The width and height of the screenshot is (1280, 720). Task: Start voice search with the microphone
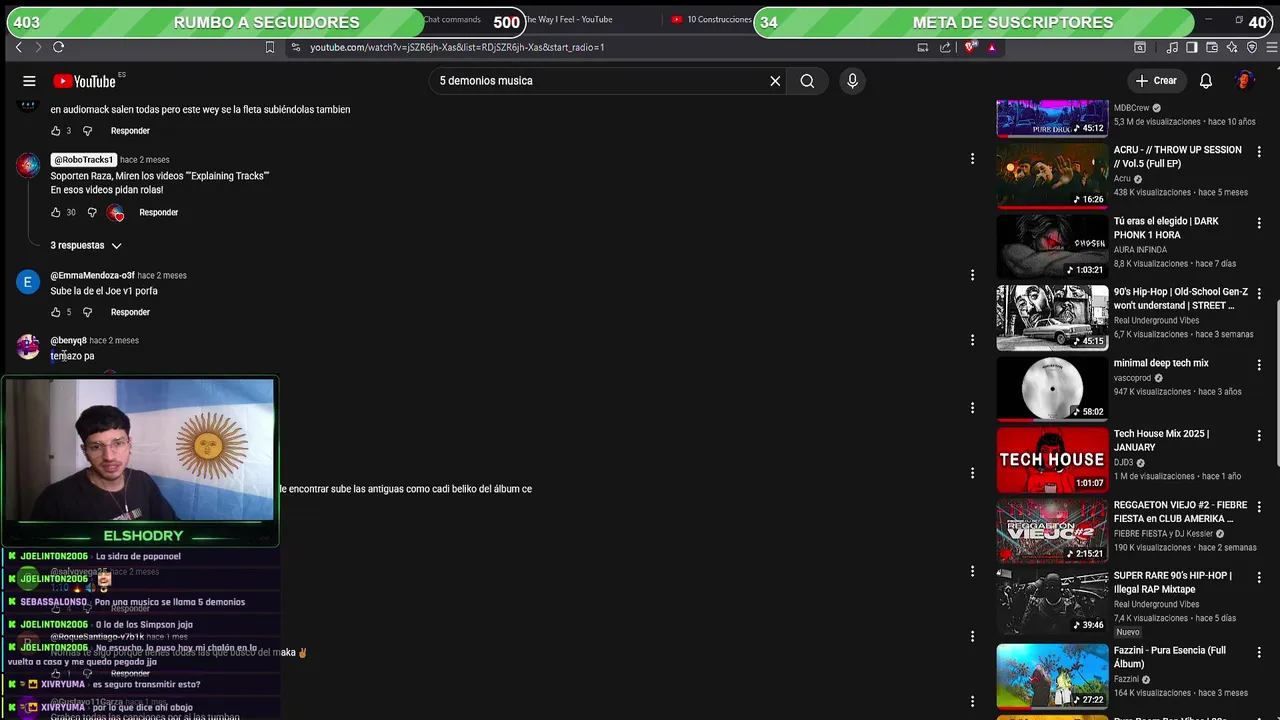[x=852, y=81]
